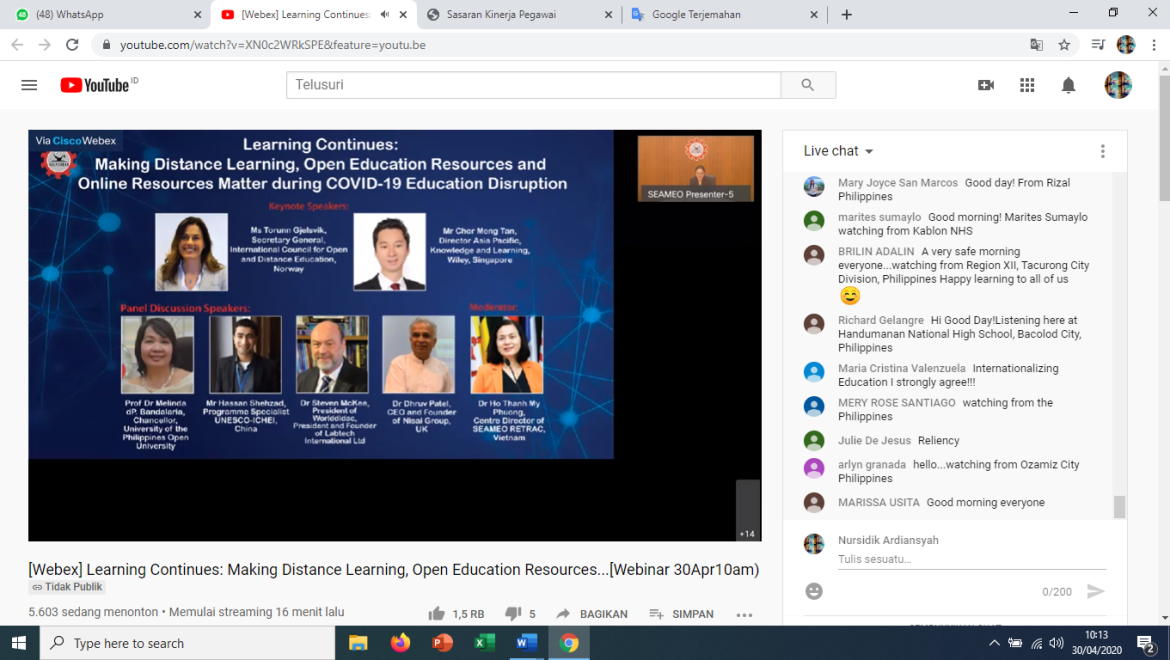
Task: Open live chat options via three-dot icon
Action: 1102,150
